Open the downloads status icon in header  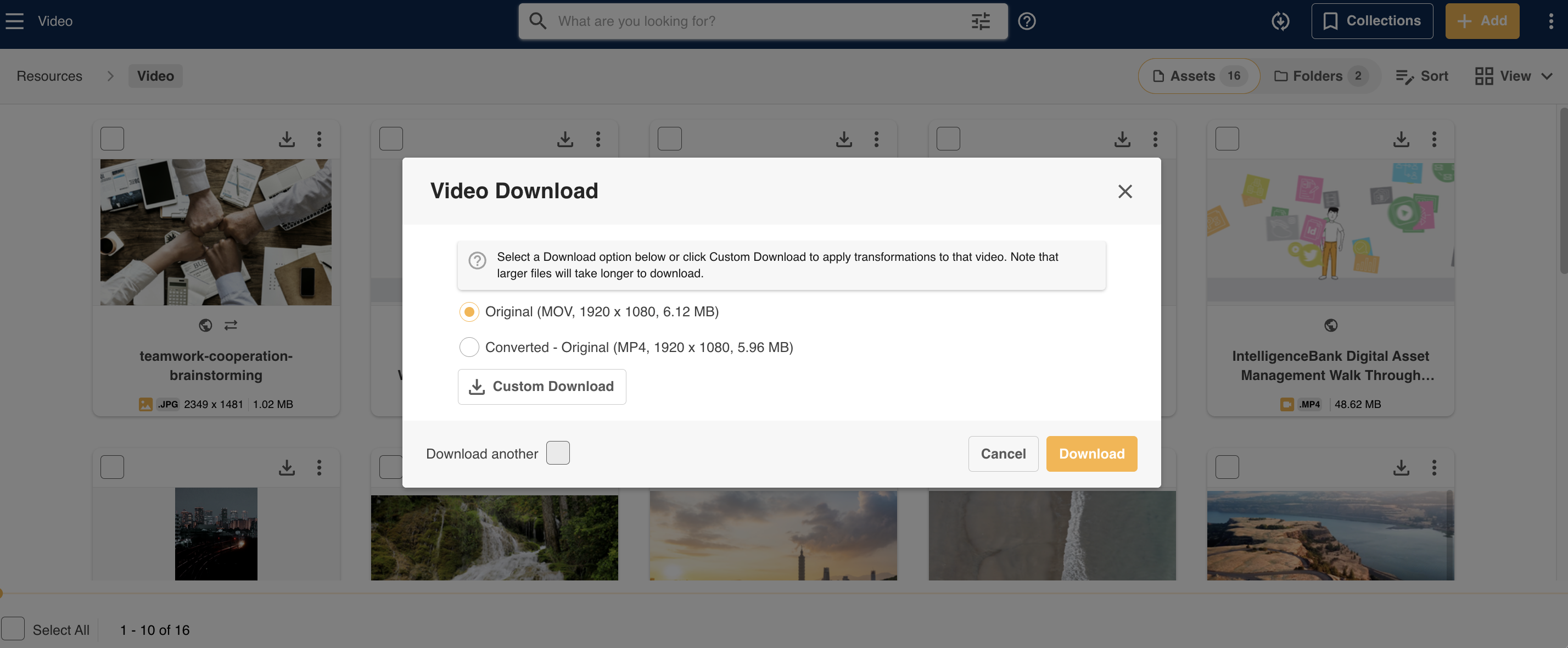tap(1280, 21)
